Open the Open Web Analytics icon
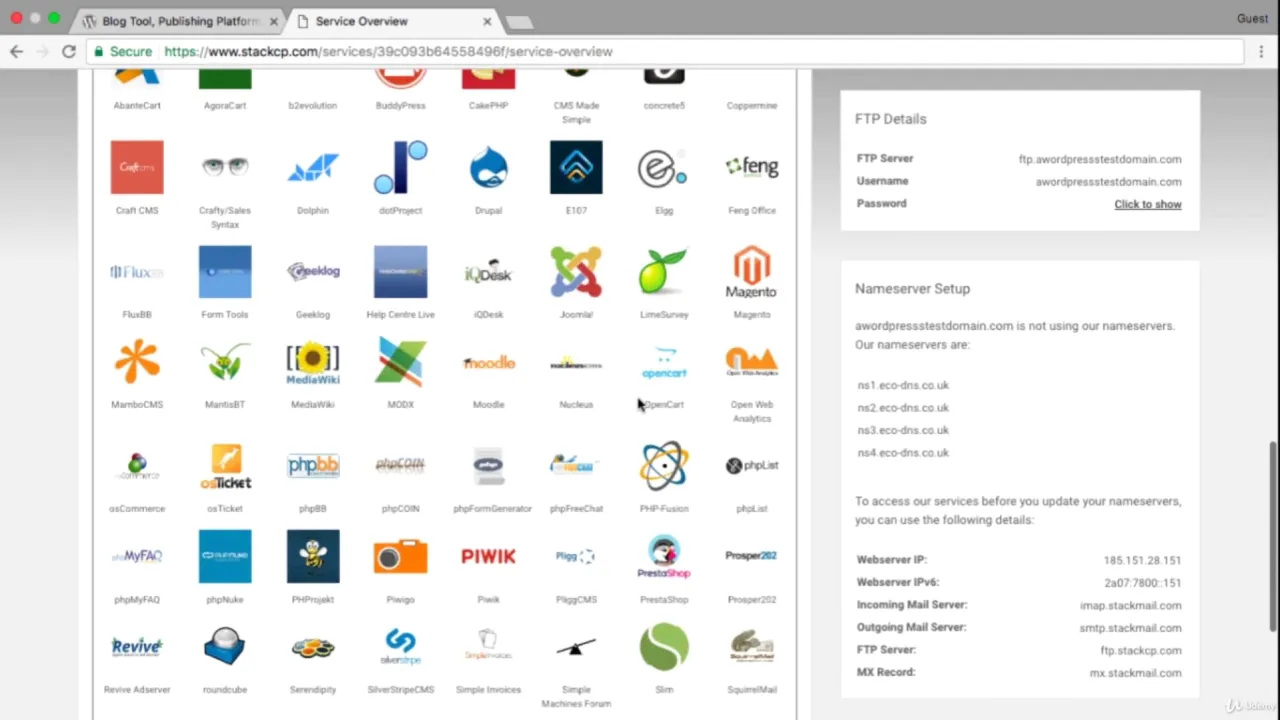1280x720 pixels. click(x=752, y=362)
